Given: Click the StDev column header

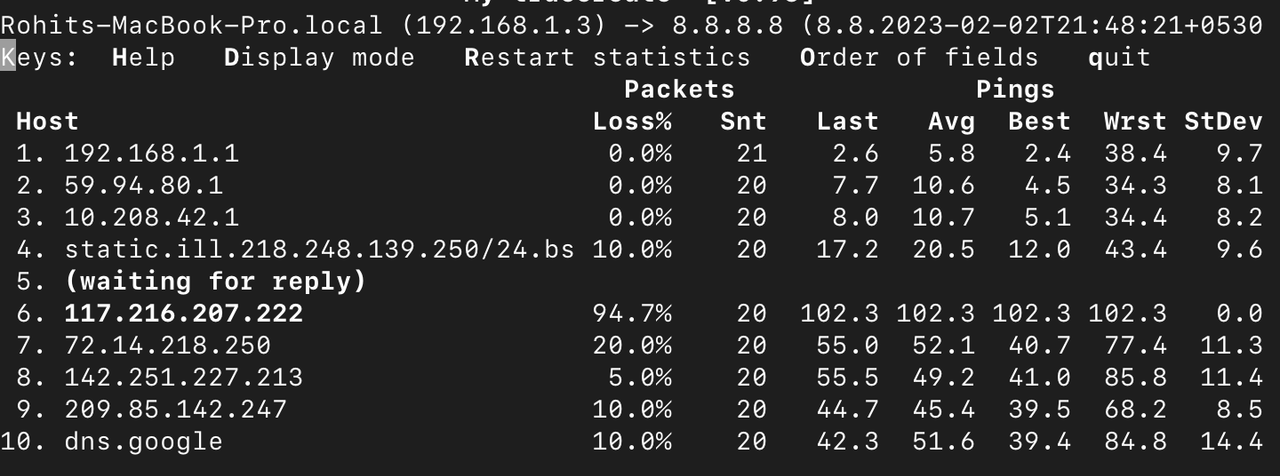Looking at the screenshot, I should click(x=1222, y=122).
